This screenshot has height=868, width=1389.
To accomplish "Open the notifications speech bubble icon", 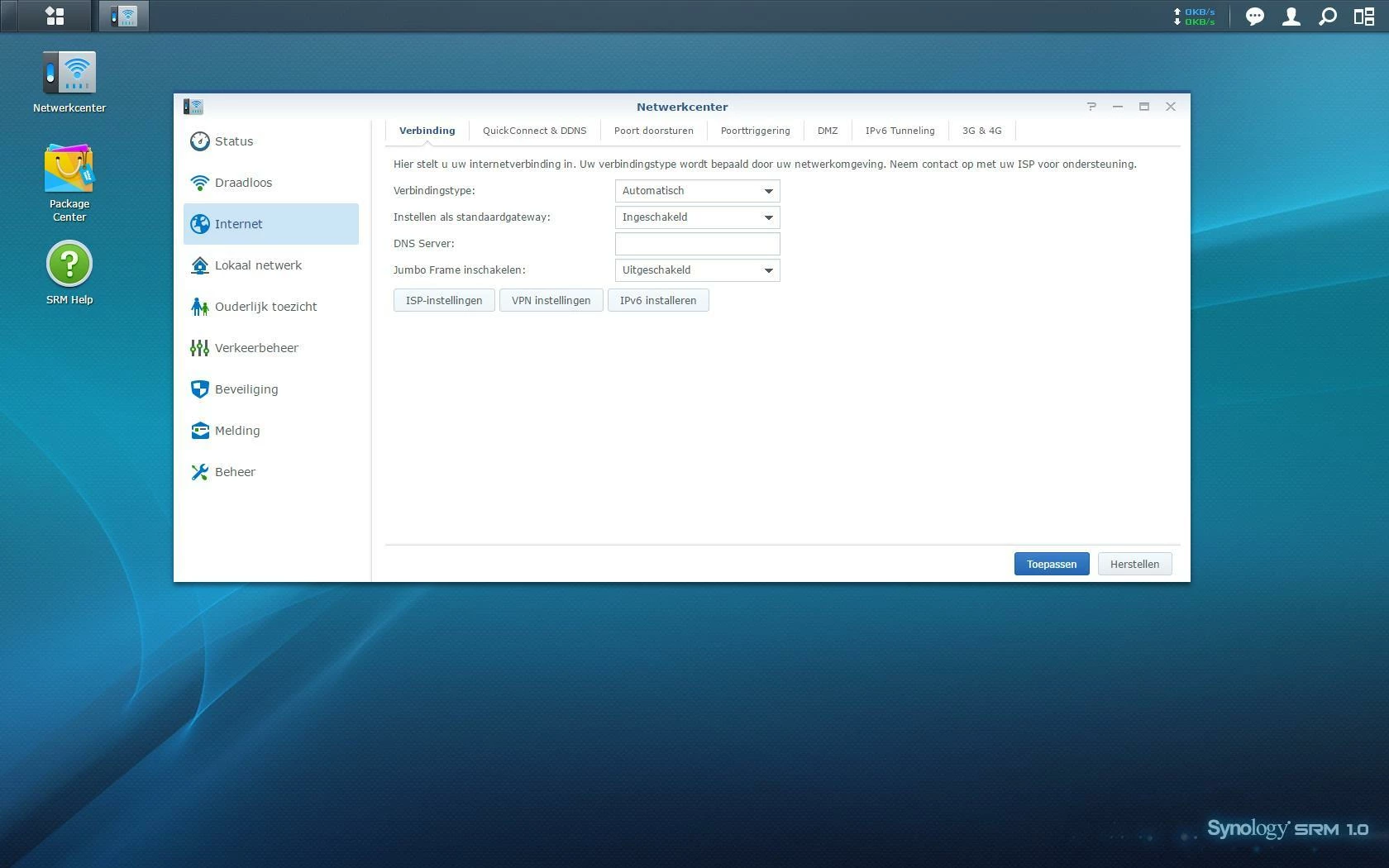I will coord(1255,17).
